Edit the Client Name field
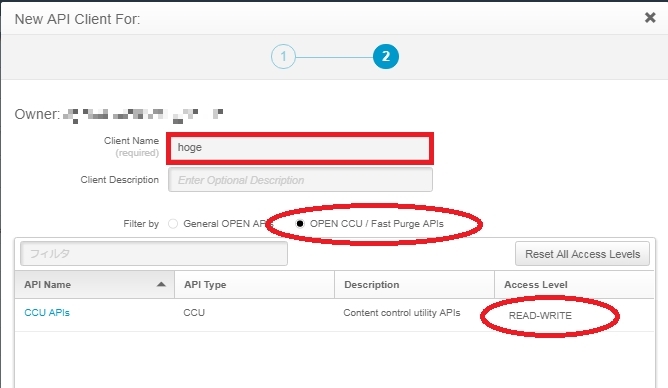The height and width of the screenshot is (388, 668). click(x=300, y=148)
